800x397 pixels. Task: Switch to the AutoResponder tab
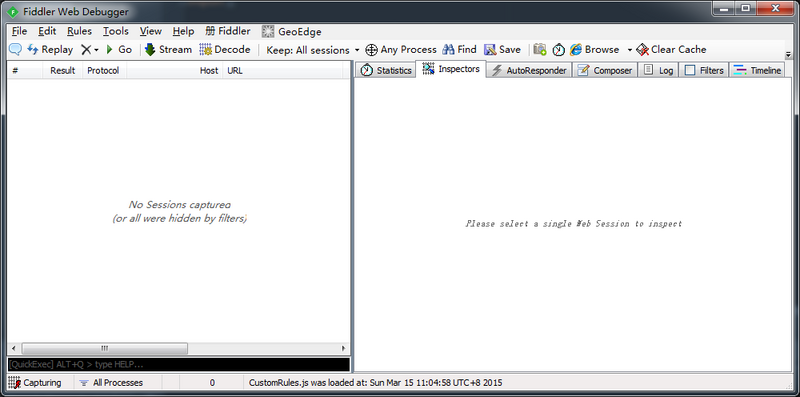529,70
